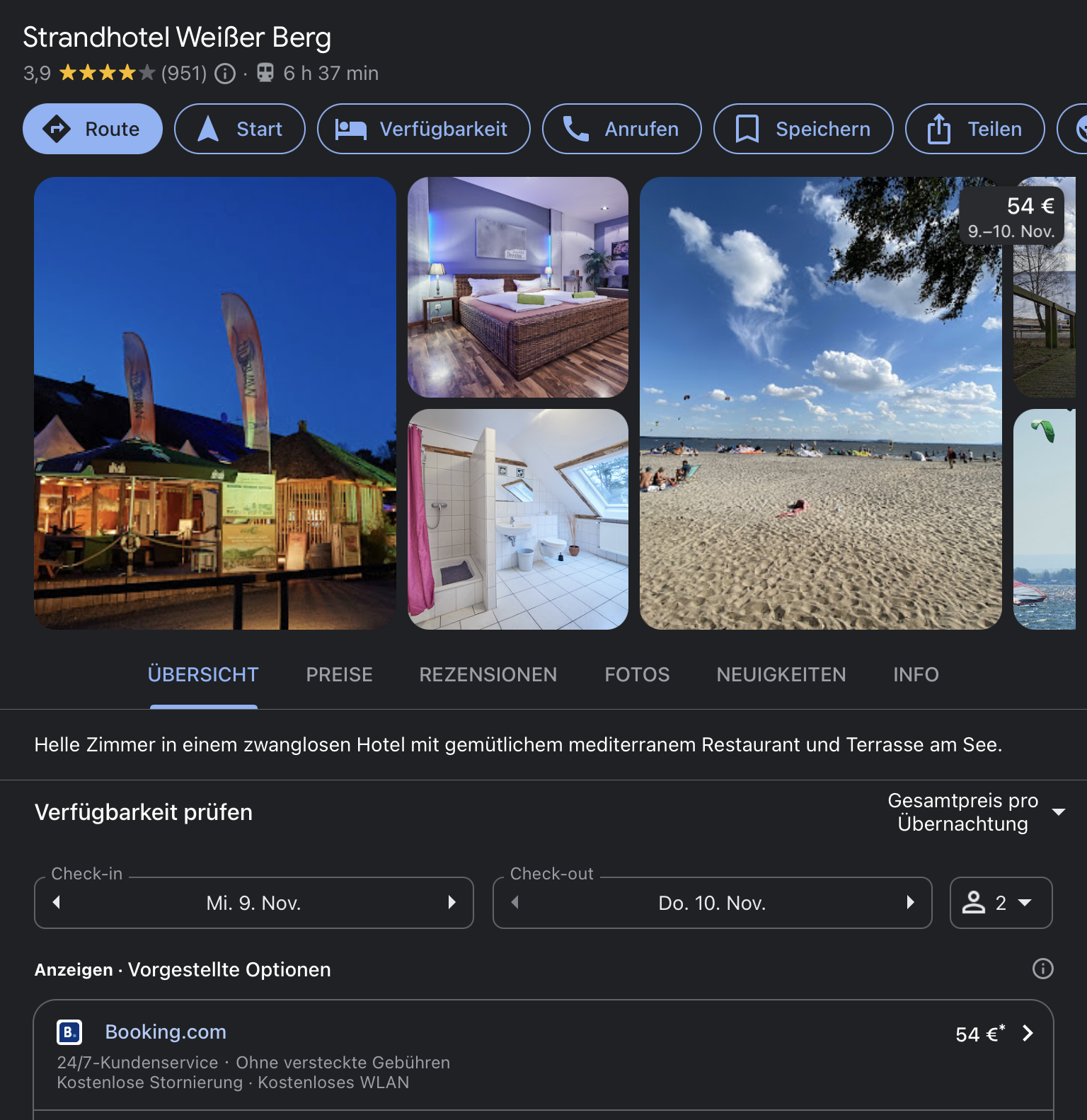Image resolution: width=1087 pixels, height=1120 pixels.
Task: Tap the Start navigation arrow button
Action: (240, 129)
